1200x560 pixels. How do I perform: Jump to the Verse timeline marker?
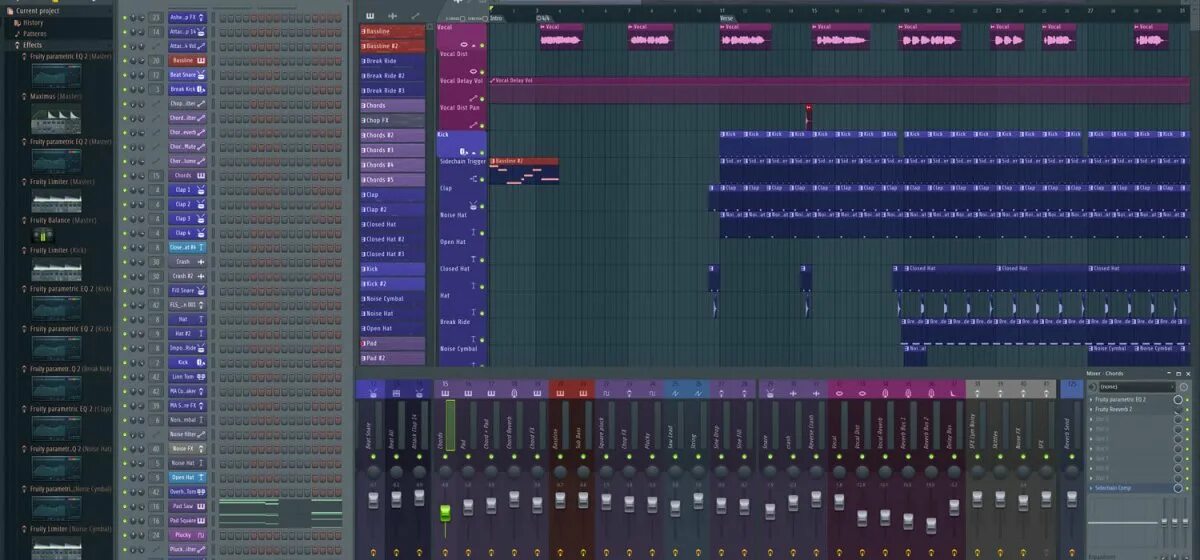pyautogui.click(x=728, y=18)
